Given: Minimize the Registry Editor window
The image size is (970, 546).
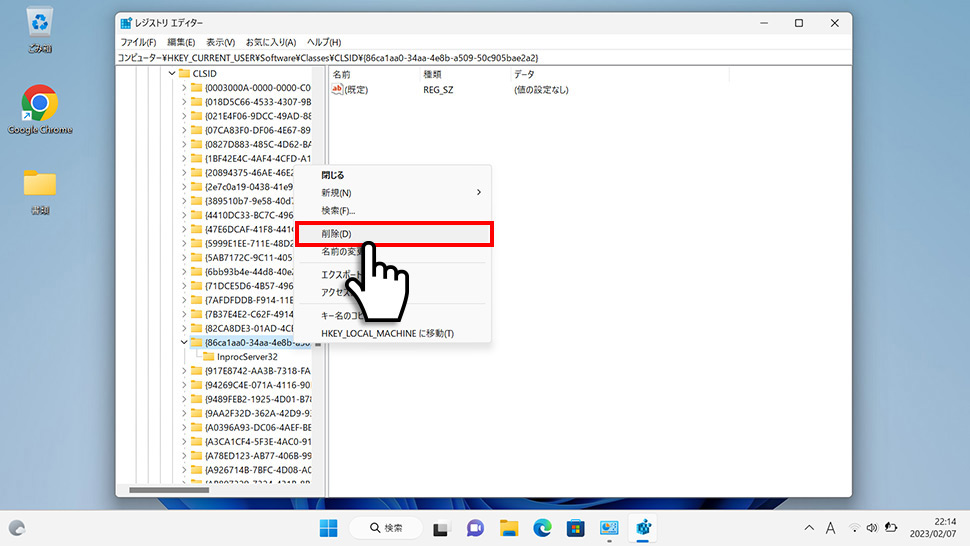Looking at the screenshot, I should (764, 23).
